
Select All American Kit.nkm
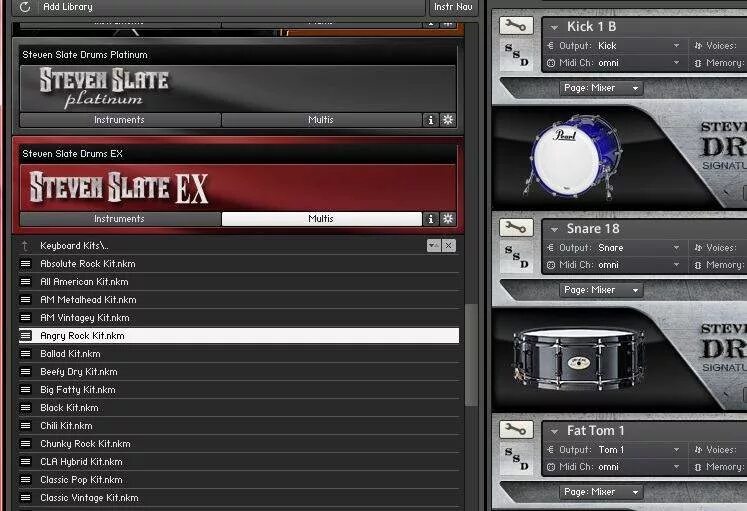(239, 281)
